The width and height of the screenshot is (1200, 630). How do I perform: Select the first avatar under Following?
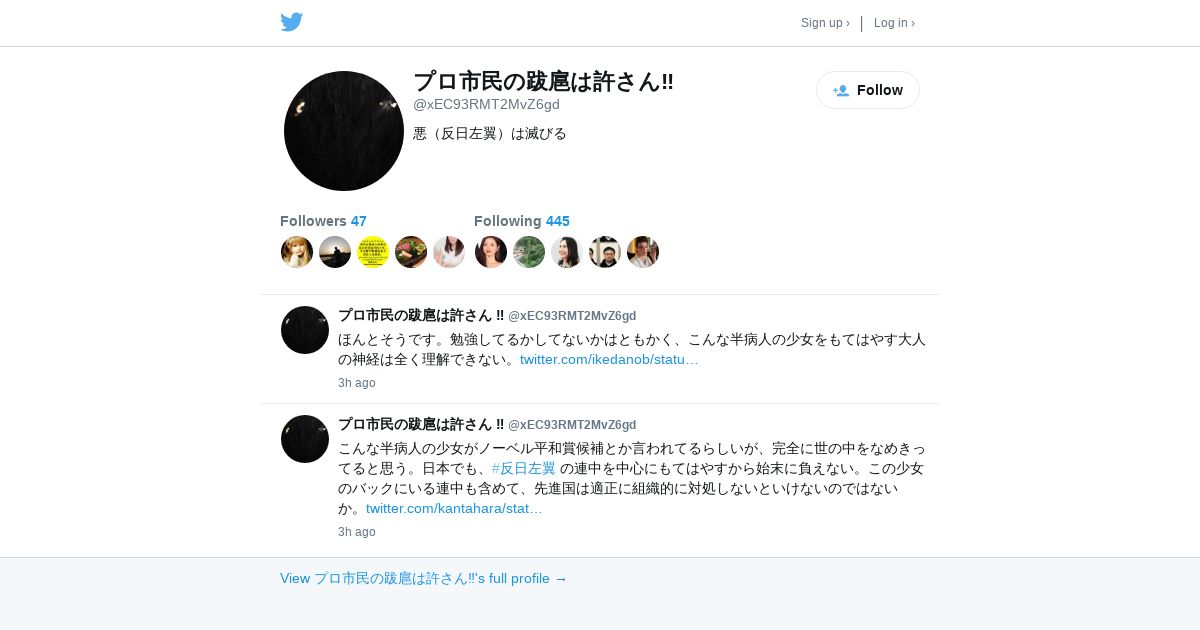click(491, 252)
